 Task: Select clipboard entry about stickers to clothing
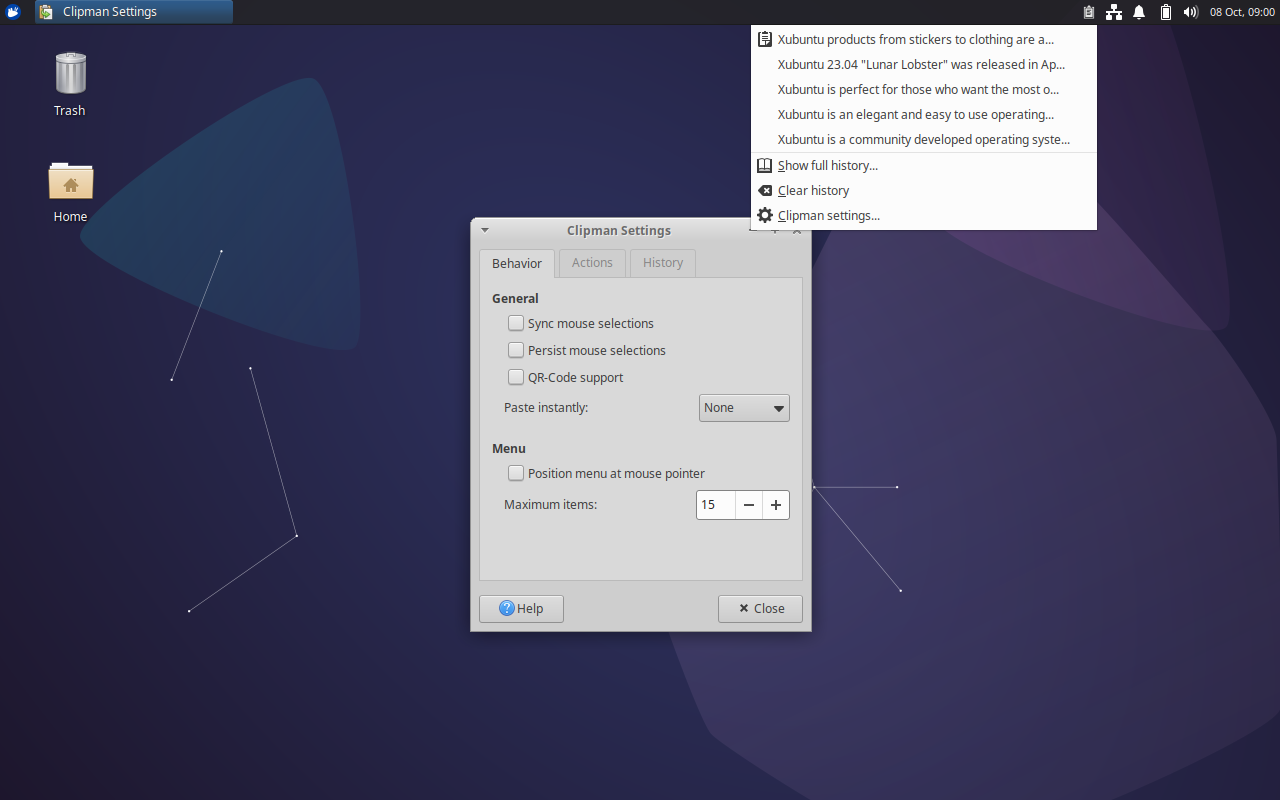(923, 40)
